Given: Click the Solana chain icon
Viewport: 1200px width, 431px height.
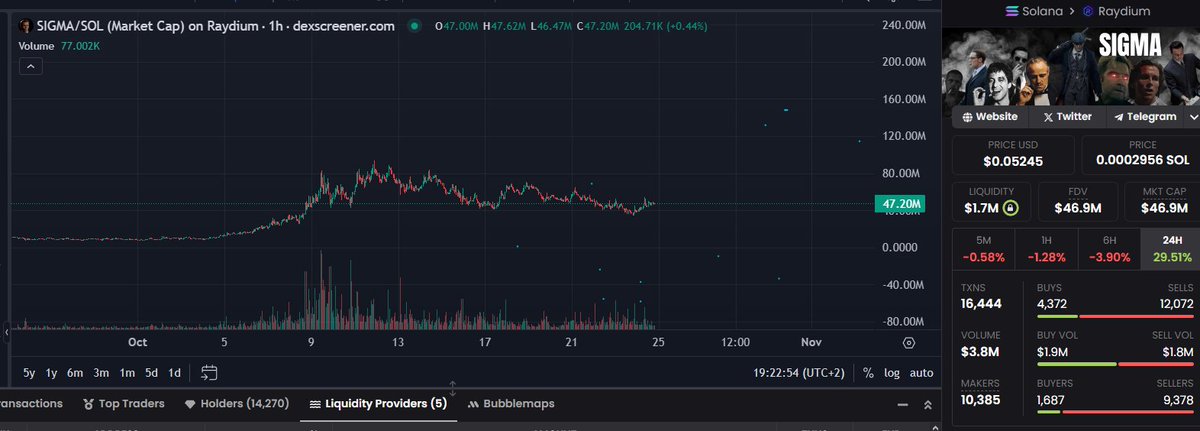Looking at the screenshot, I should pyautogui.click(x=1010, y=11).
